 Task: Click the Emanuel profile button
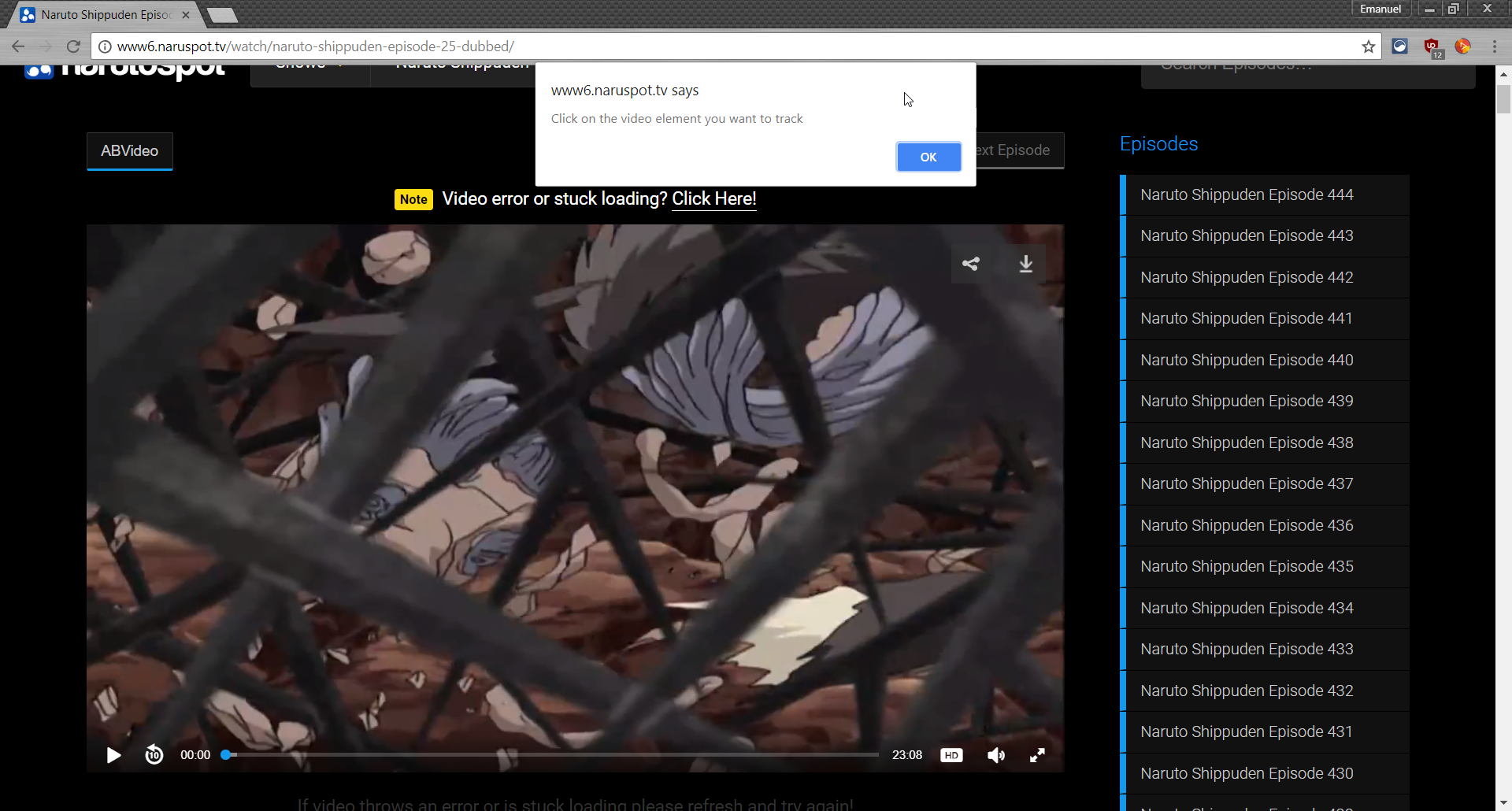pyautogui.click(x=1380, y=9)
